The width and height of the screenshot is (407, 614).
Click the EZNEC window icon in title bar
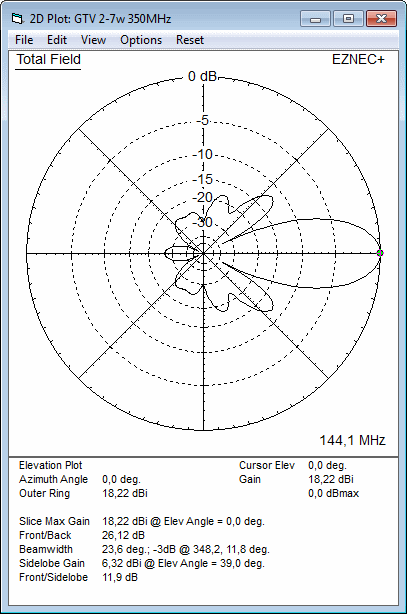click(x=17, y=18)
